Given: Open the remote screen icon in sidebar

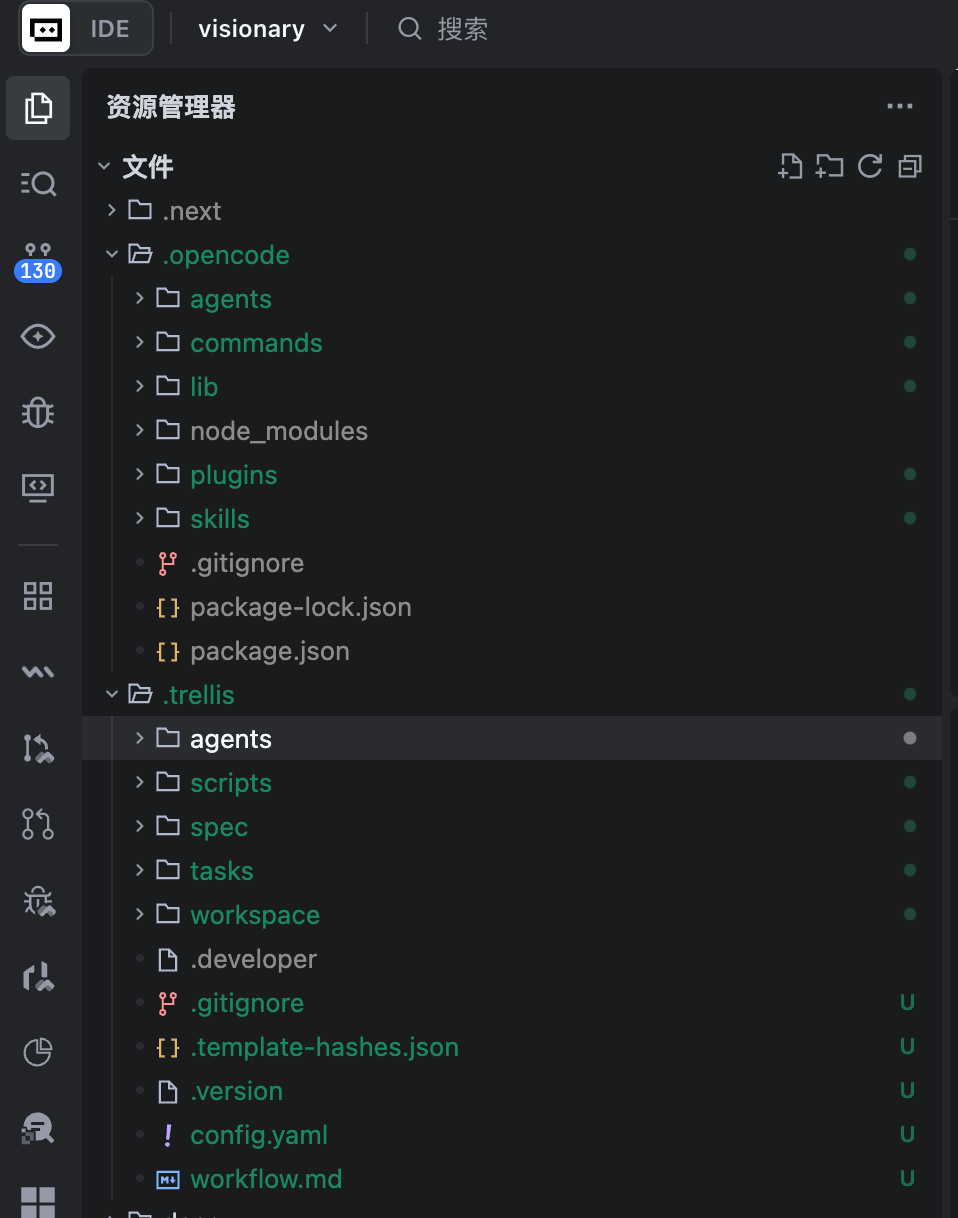Looking at the screenshot, I should (38, 487).
